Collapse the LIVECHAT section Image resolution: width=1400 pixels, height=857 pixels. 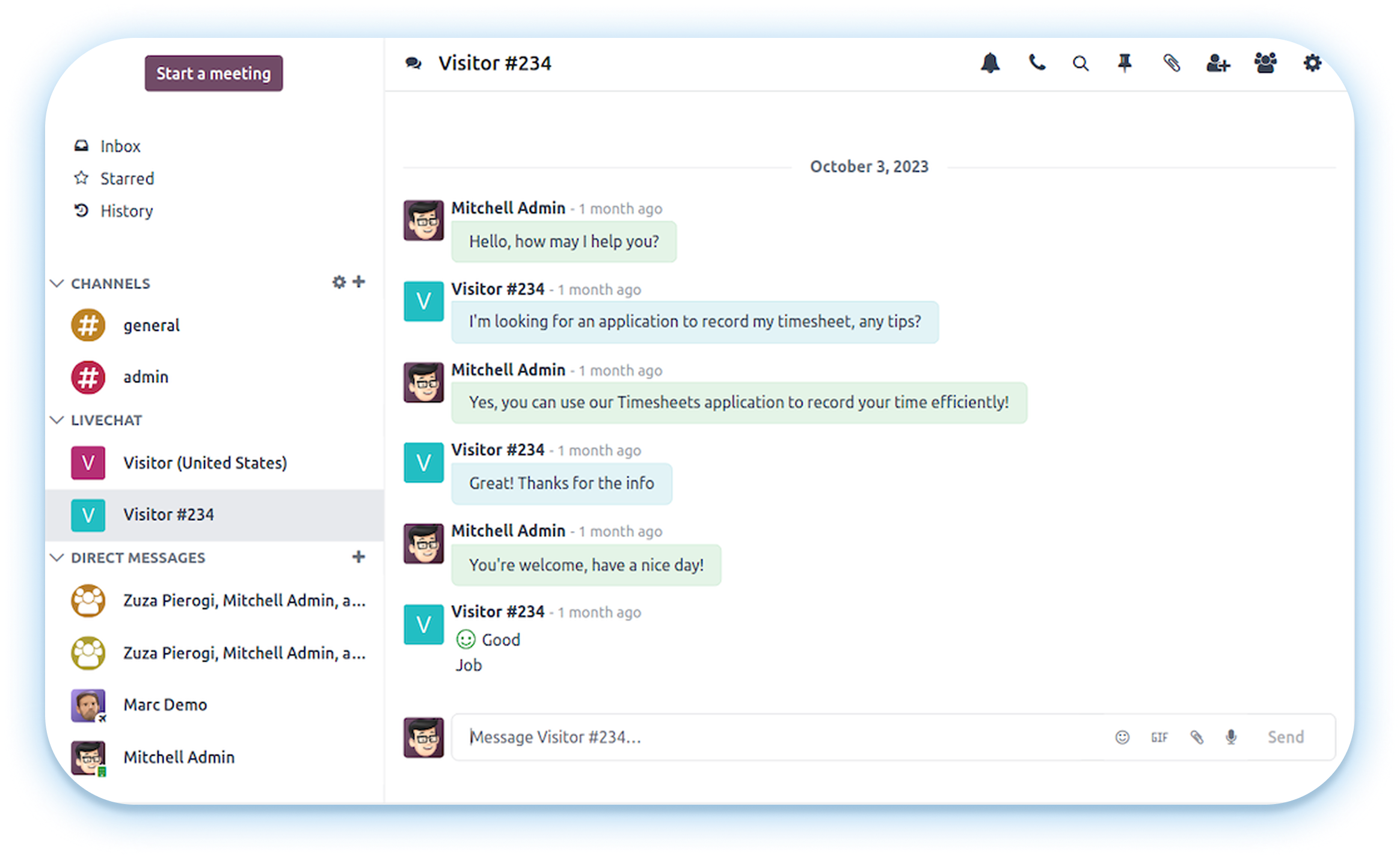(x=57, y=420)
